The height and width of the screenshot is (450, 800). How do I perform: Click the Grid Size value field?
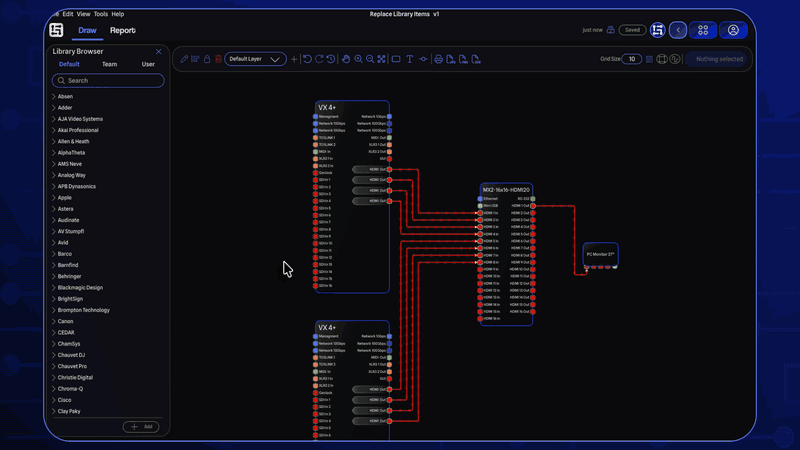coord(632,59)
